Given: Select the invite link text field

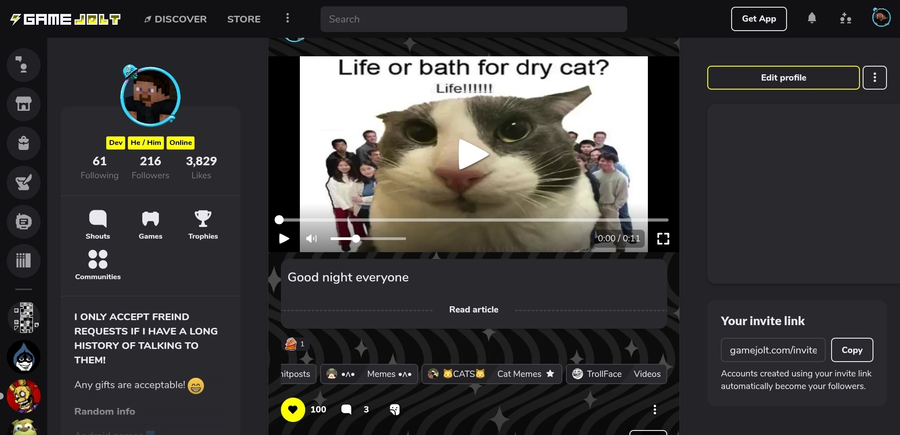Looking at the screenshot, I should point(773,350).
